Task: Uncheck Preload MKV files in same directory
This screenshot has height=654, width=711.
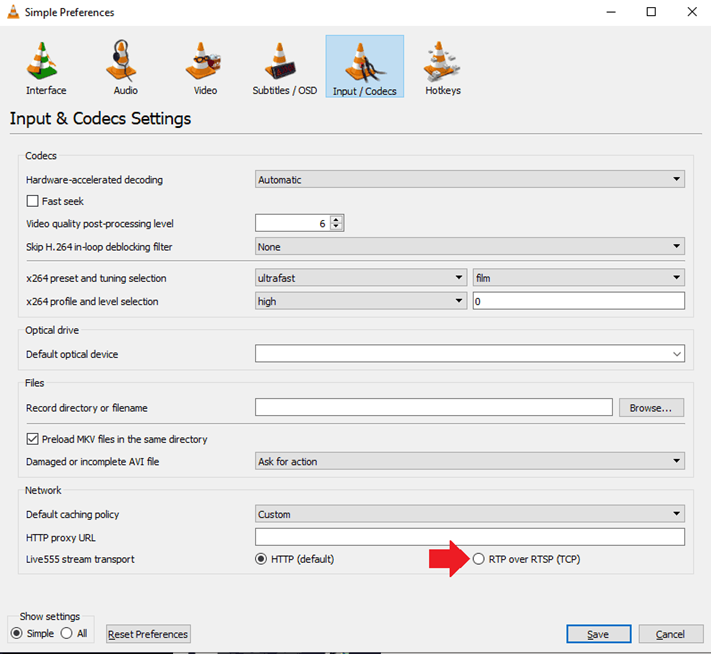Action: [x=33, y=439]
